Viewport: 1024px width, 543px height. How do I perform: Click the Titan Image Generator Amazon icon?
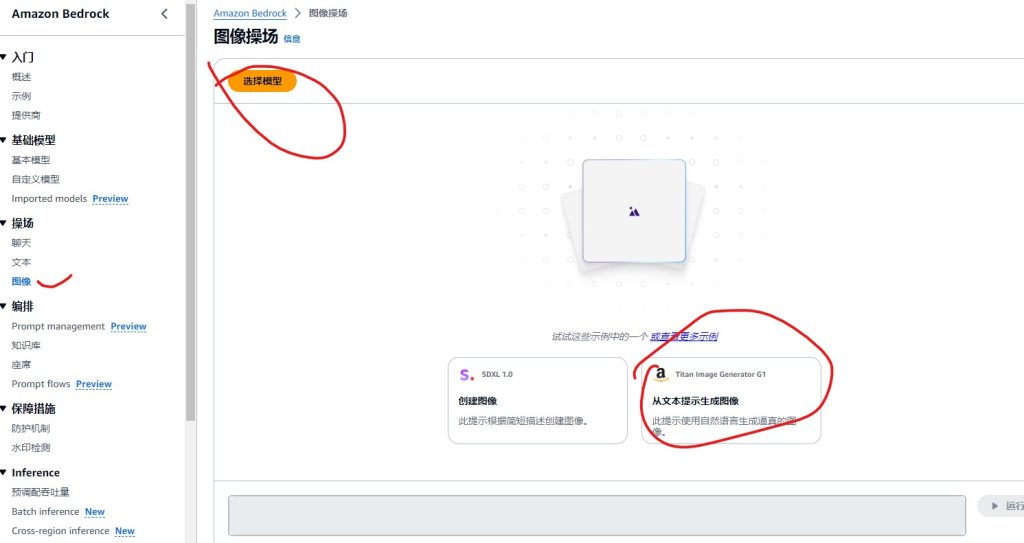(x=660, y=375)
